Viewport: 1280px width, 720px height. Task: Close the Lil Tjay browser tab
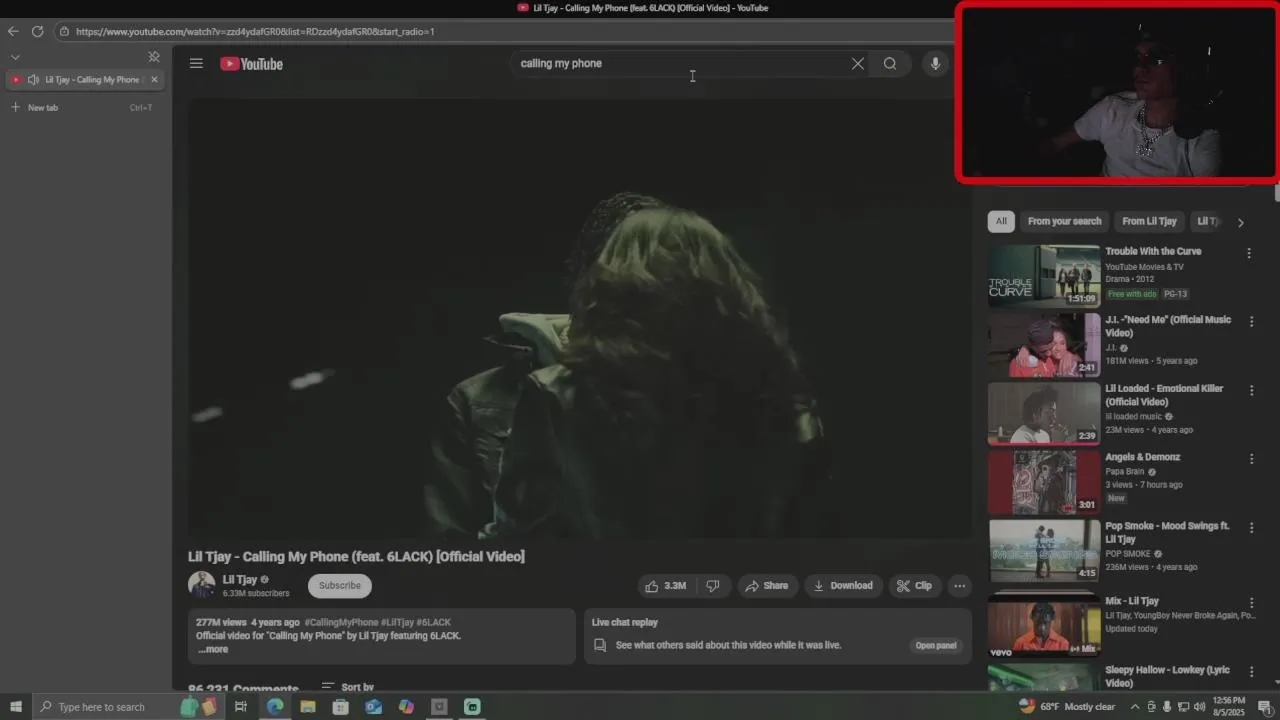point(154,79)
